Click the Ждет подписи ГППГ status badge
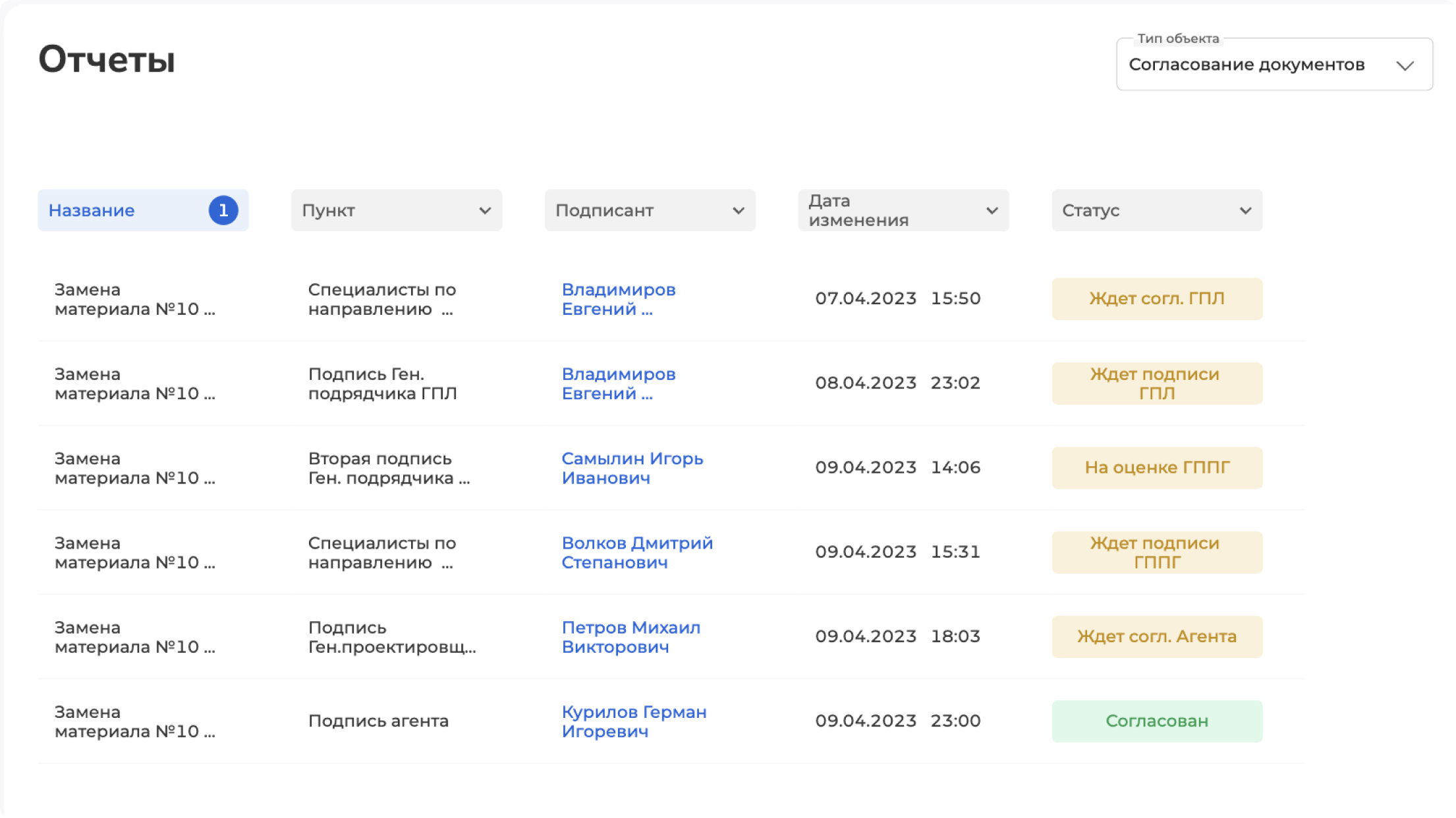The width and height of the screenshot is (1456, 818). (1156, 552)
